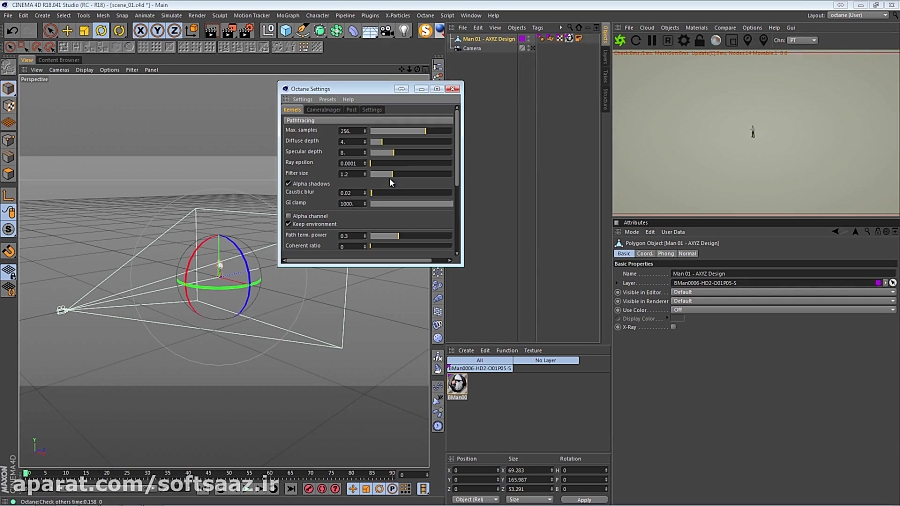The image size is (900, 506).
Task: Click the pick material pin icon
Action: (x=763, y=40)
